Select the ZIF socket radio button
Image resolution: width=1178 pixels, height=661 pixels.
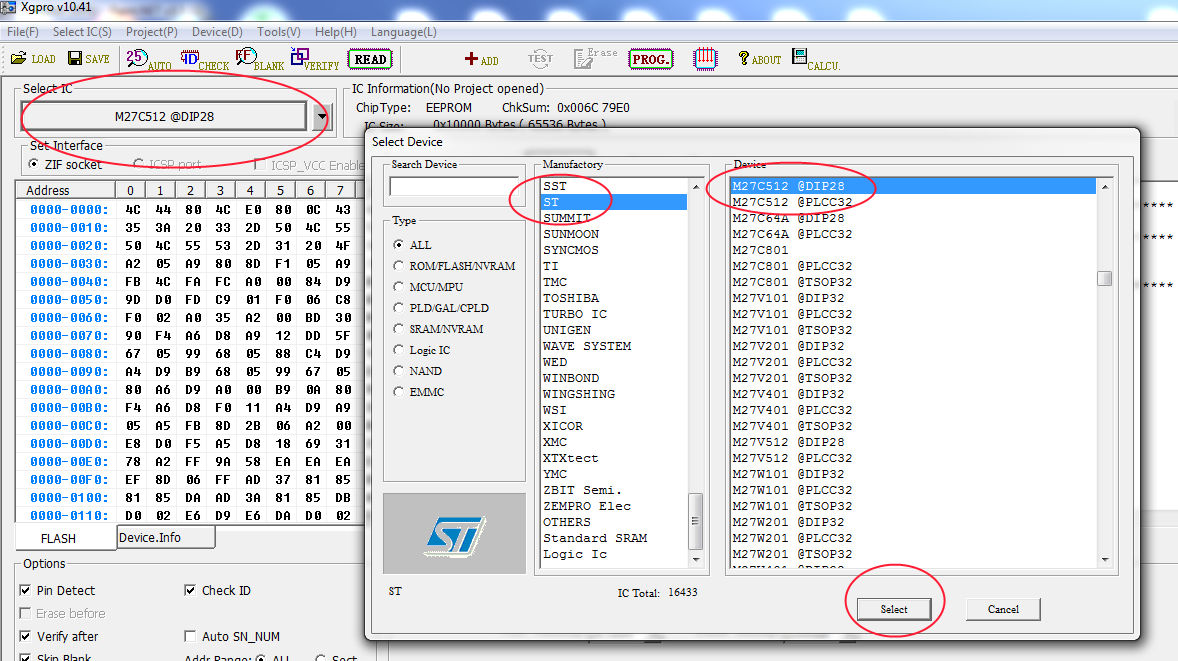[x=34, y=164]
